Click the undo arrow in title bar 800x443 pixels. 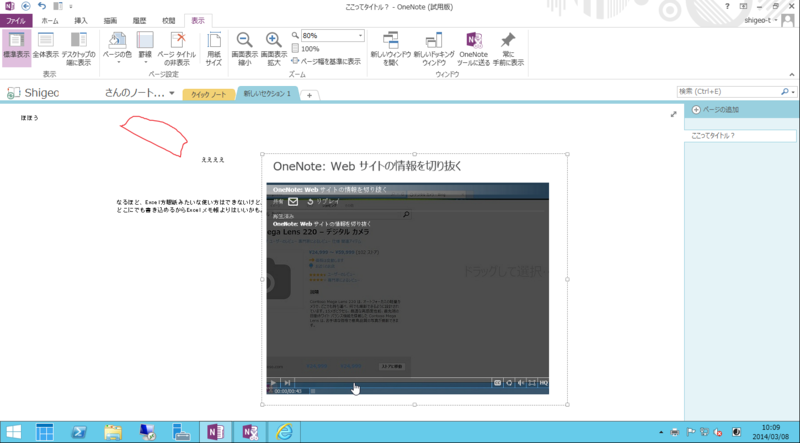coord(42,6)
